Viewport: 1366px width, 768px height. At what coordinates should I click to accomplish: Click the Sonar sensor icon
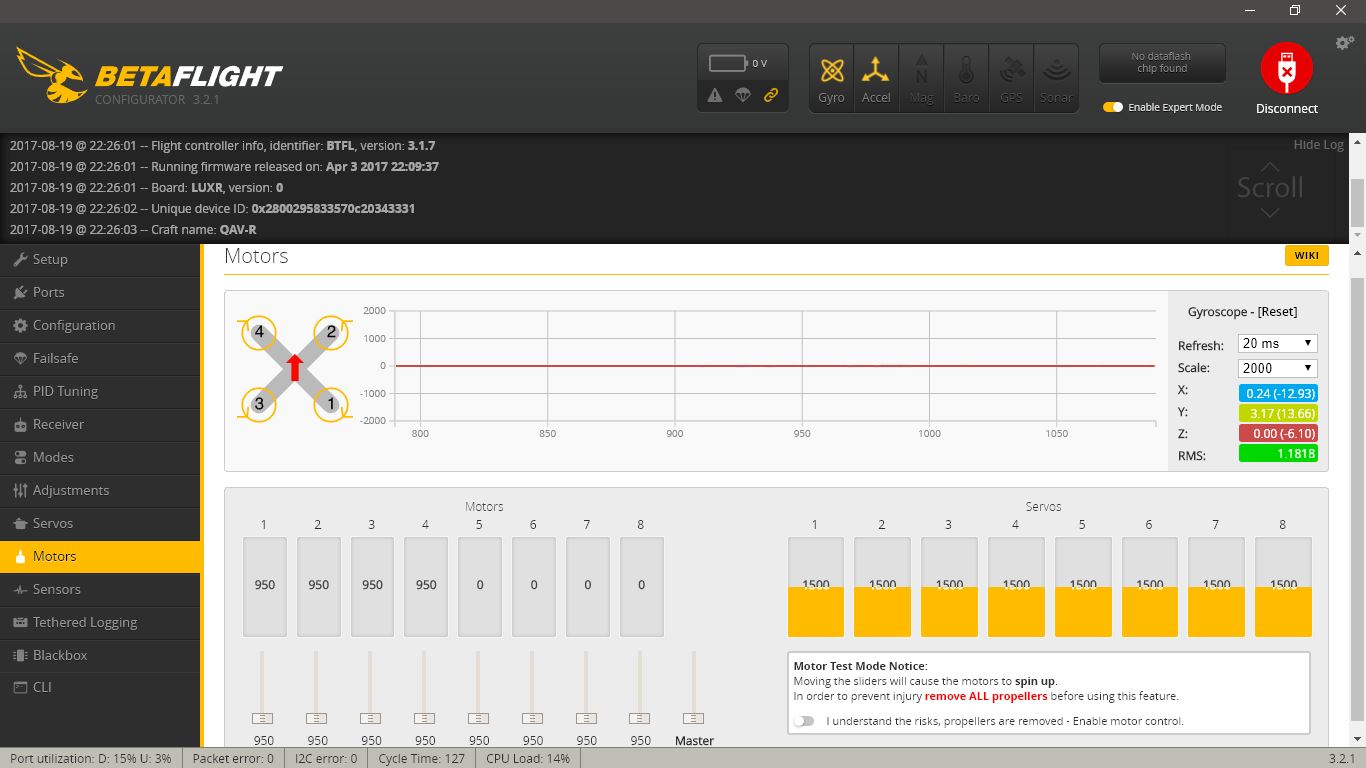[x=1056, y=78]
